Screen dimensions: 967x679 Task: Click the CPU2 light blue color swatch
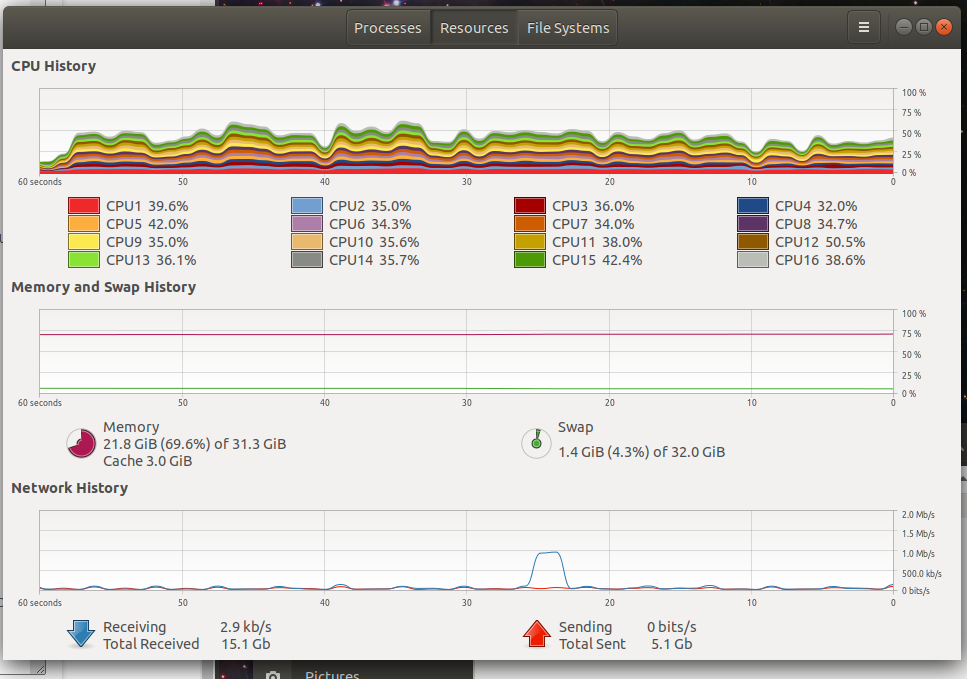pyautogui.click(x=307, y=206)
